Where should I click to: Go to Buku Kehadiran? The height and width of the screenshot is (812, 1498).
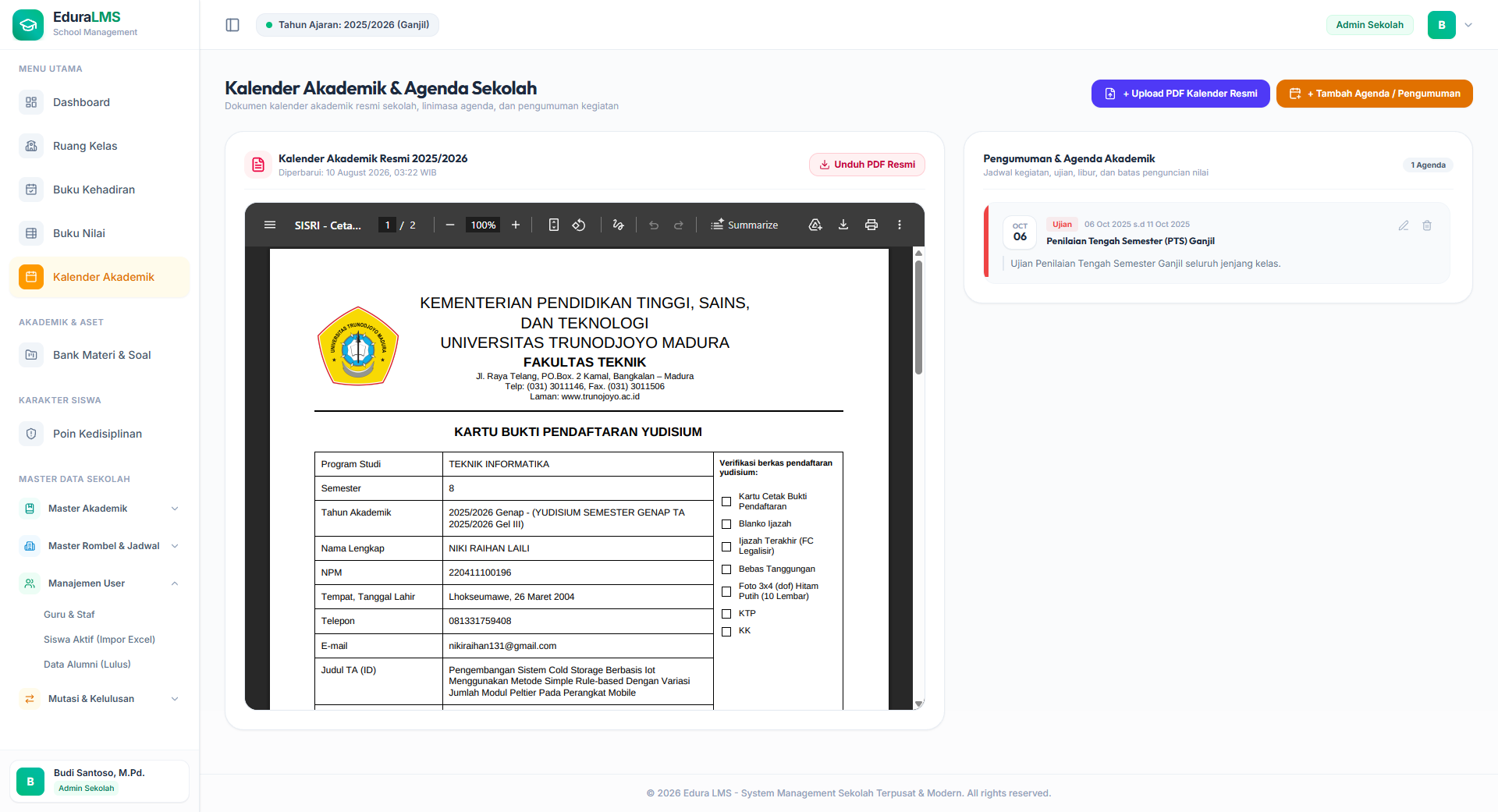pyautogui.click(x=100, y=190)
